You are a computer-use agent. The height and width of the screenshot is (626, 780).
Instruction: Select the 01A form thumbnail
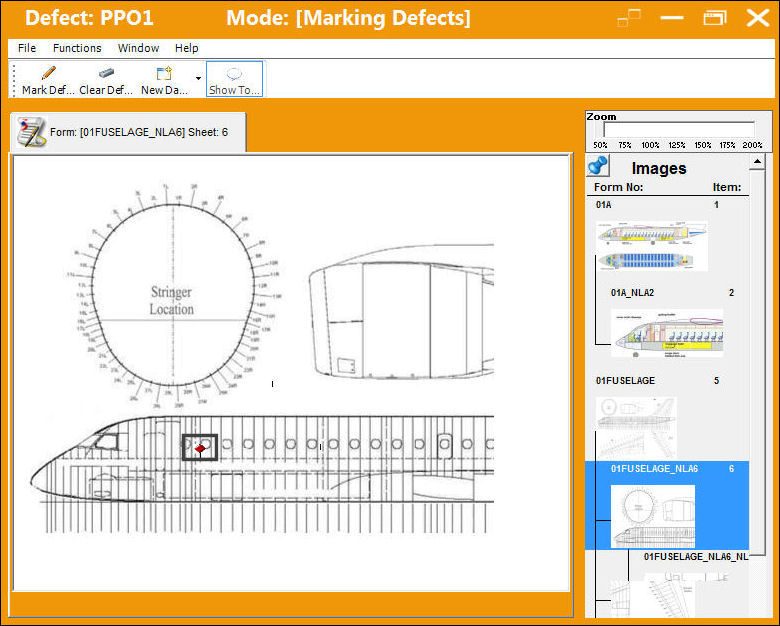pos(652,246)
